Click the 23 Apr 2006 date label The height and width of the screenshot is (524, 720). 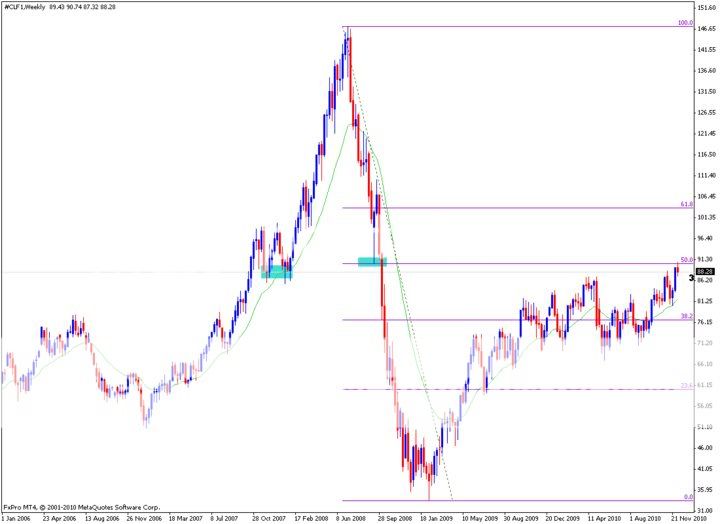point(59,518)
